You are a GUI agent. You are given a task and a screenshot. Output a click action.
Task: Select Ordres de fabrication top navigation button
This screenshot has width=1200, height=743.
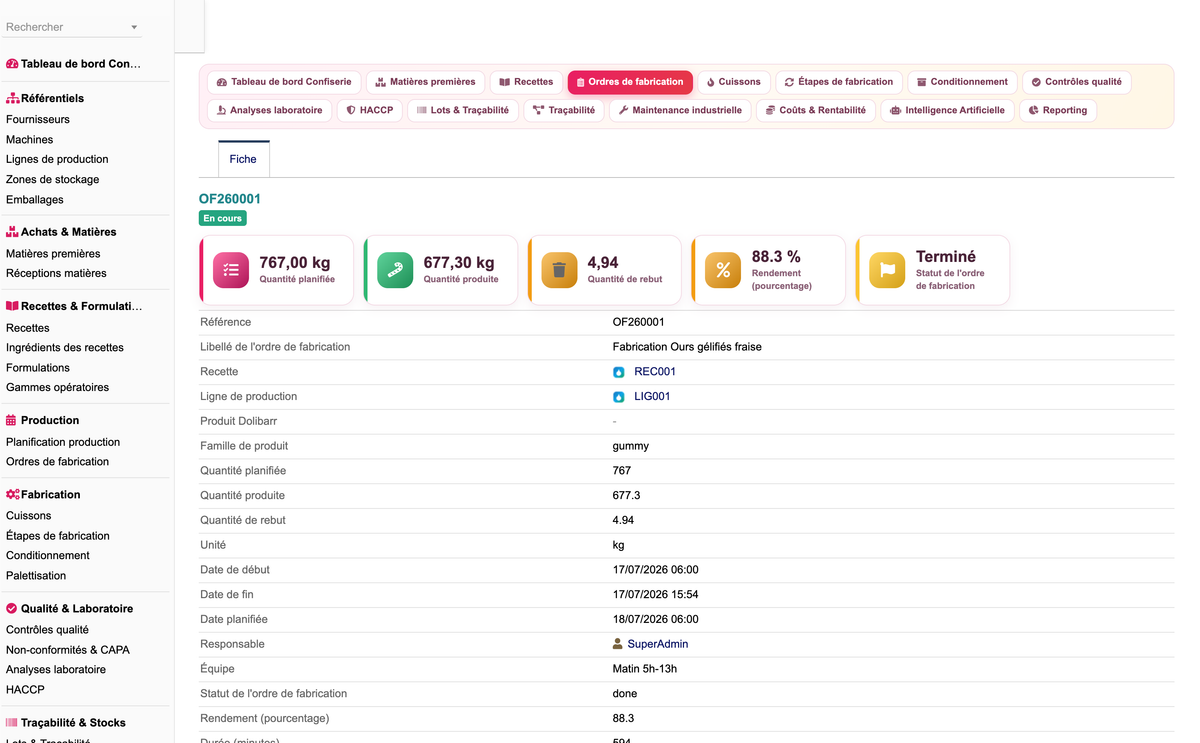(x=630, y=82)
